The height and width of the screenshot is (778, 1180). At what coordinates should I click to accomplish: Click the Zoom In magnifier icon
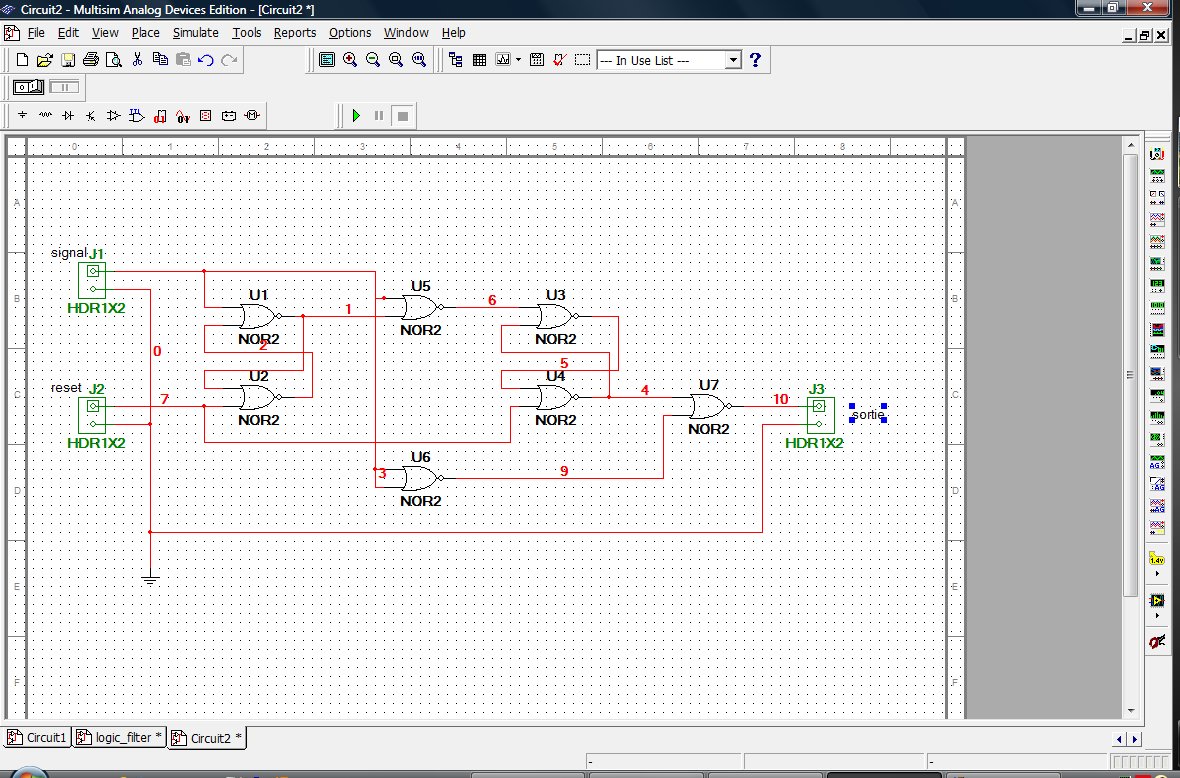tap(350, 60)
